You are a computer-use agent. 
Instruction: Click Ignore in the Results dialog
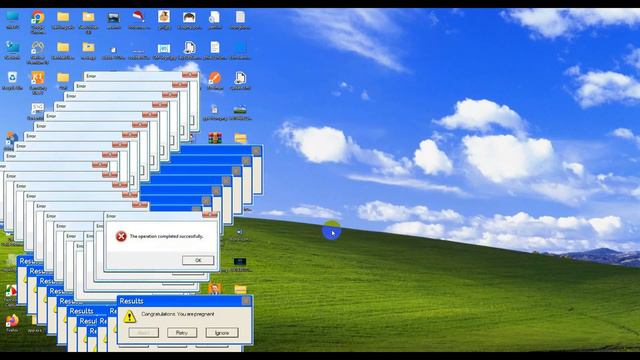tap(222, 333)
